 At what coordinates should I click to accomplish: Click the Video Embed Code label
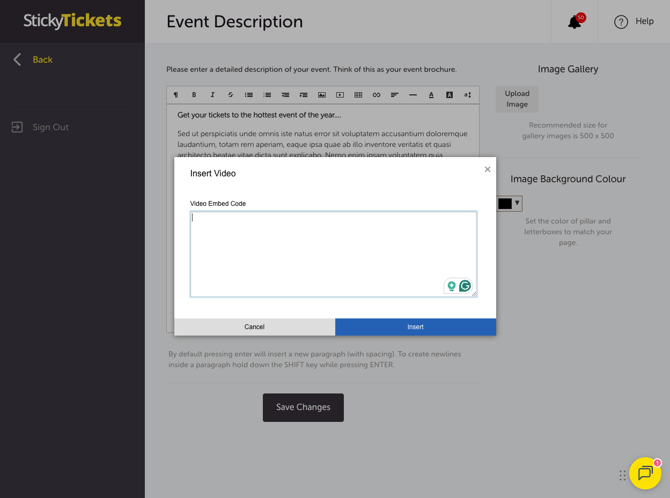tap(218, 203)
